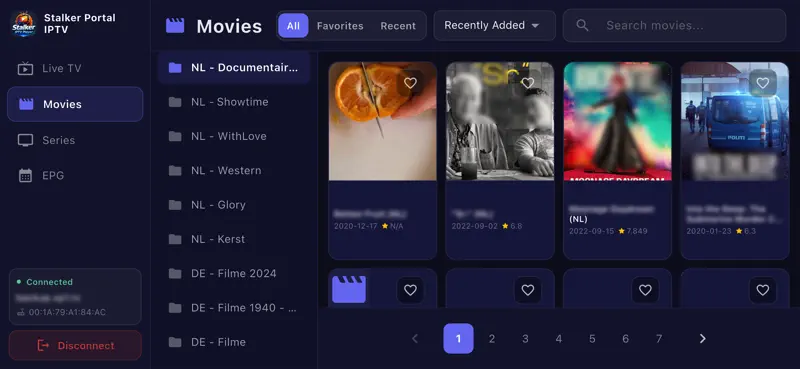Toggle heart on fourth card of second row

pos(762,290)
